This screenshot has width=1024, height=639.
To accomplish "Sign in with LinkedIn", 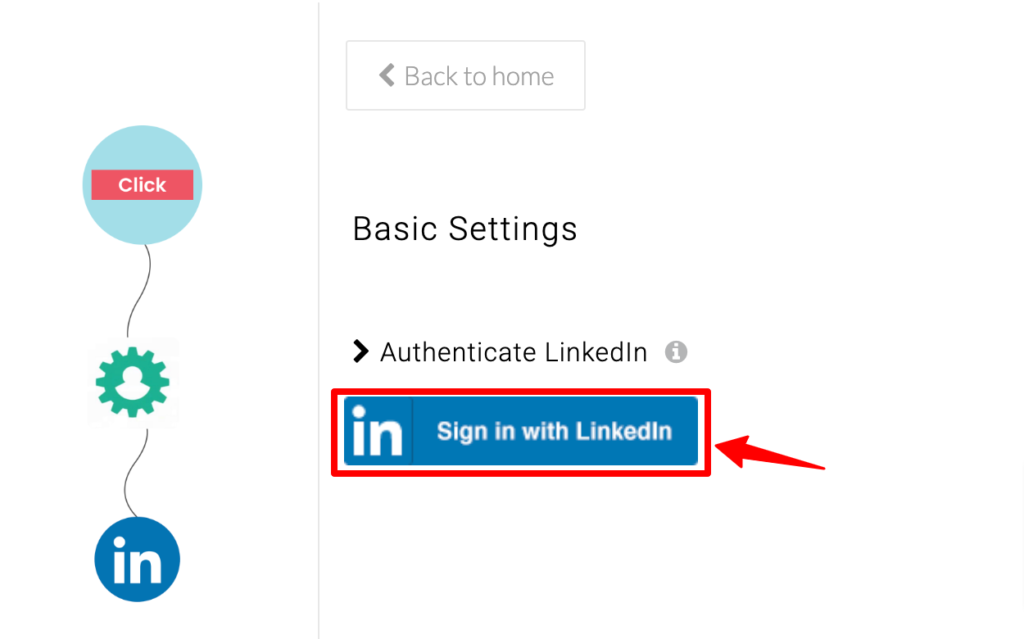I will (521, 431).
